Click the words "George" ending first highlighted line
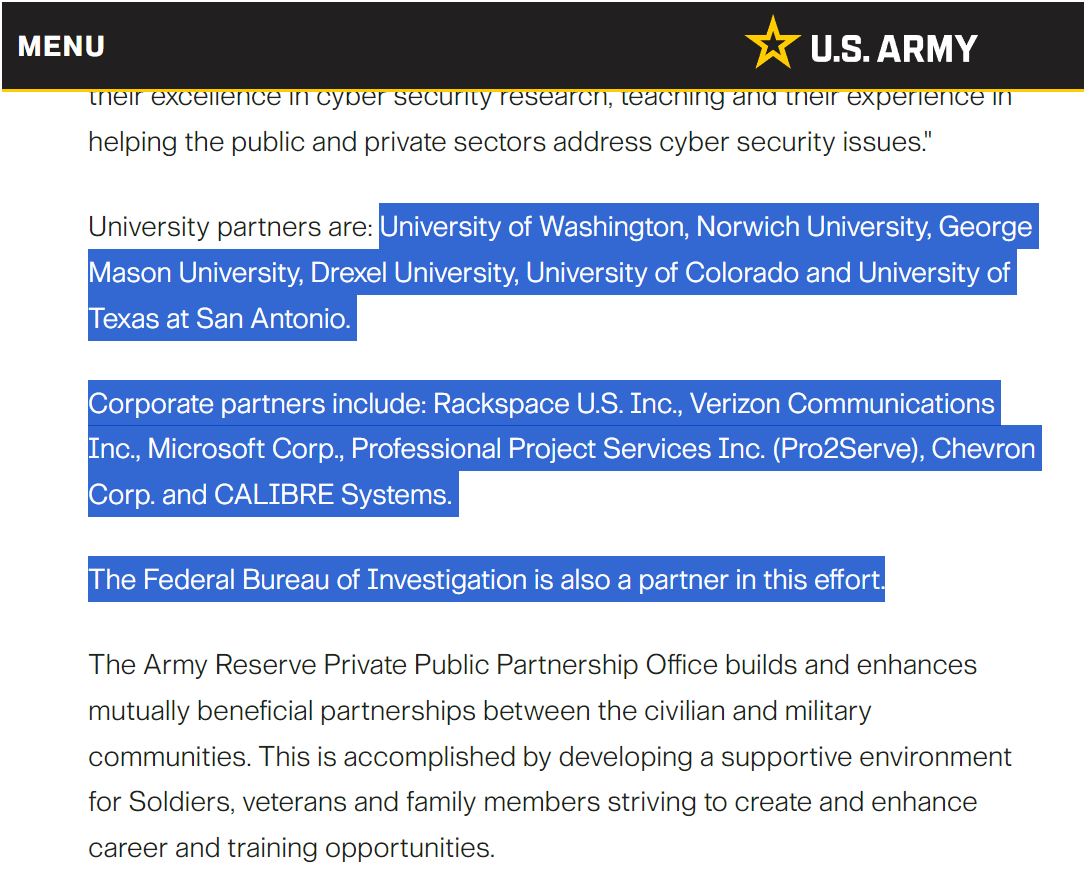1086x875 pixels. click(985, 227)
